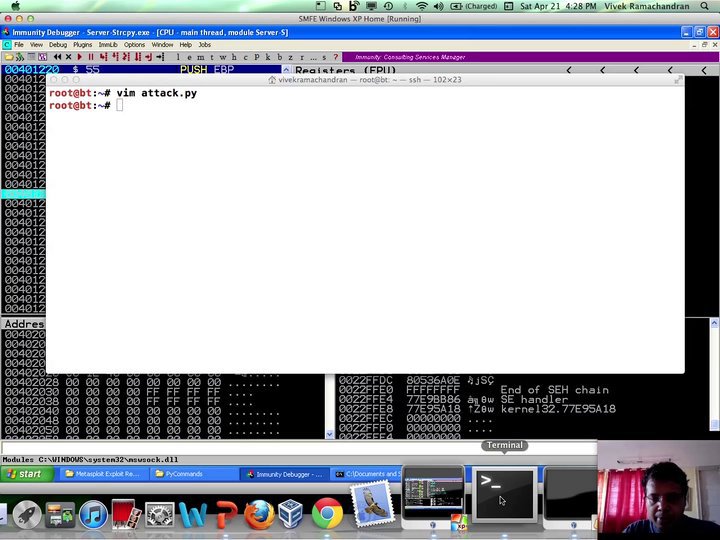Click Immunity Consulting Services Manager banner
The image size is (720, 540).
coord(530,57)
